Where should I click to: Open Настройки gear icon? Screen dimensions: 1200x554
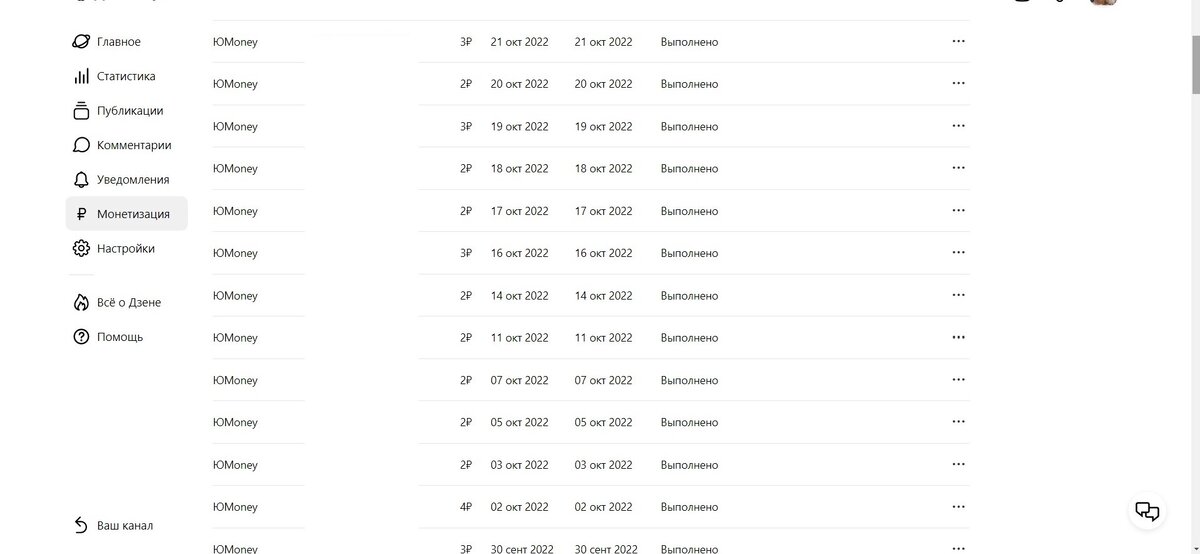pos(81,248)
